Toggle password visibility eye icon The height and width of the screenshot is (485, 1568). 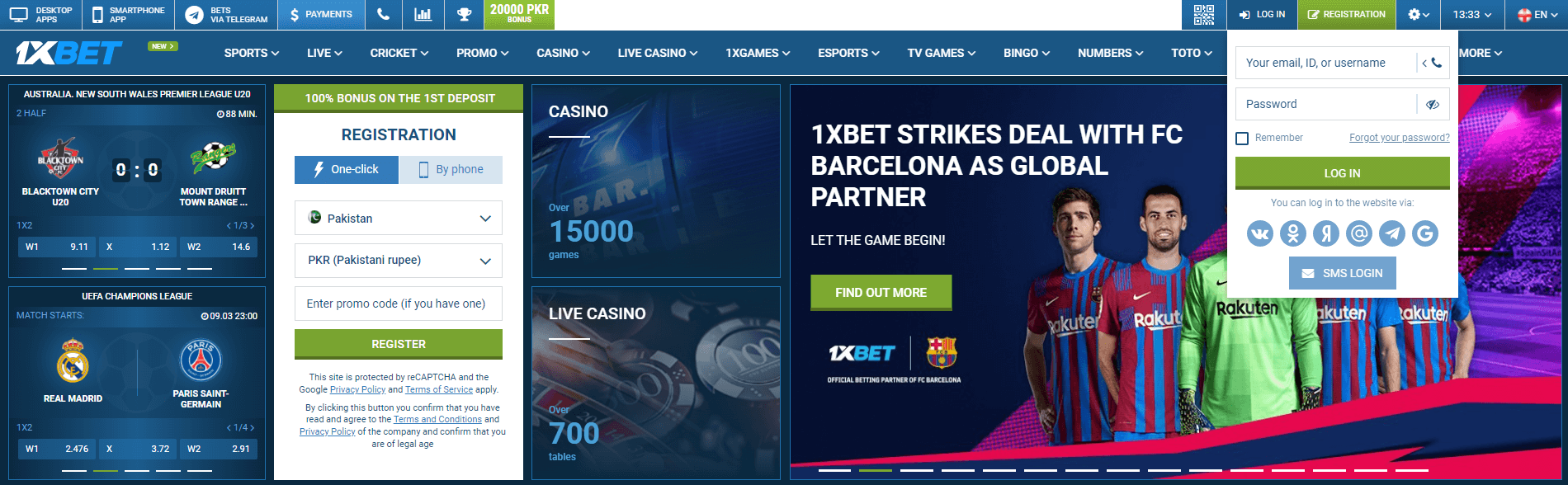point(1433,104)
